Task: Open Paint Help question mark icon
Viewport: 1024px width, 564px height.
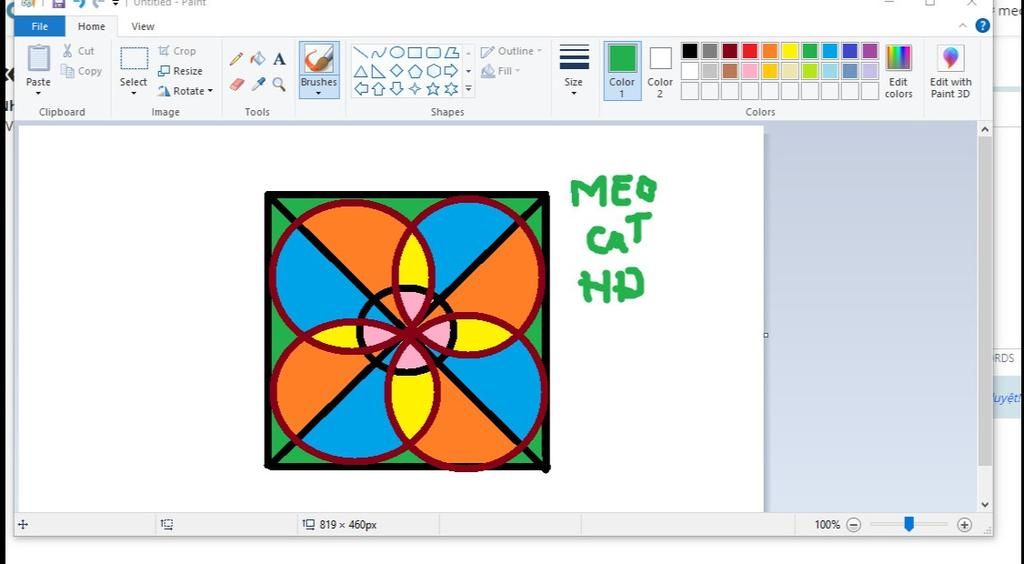Action: click(982, 26)
